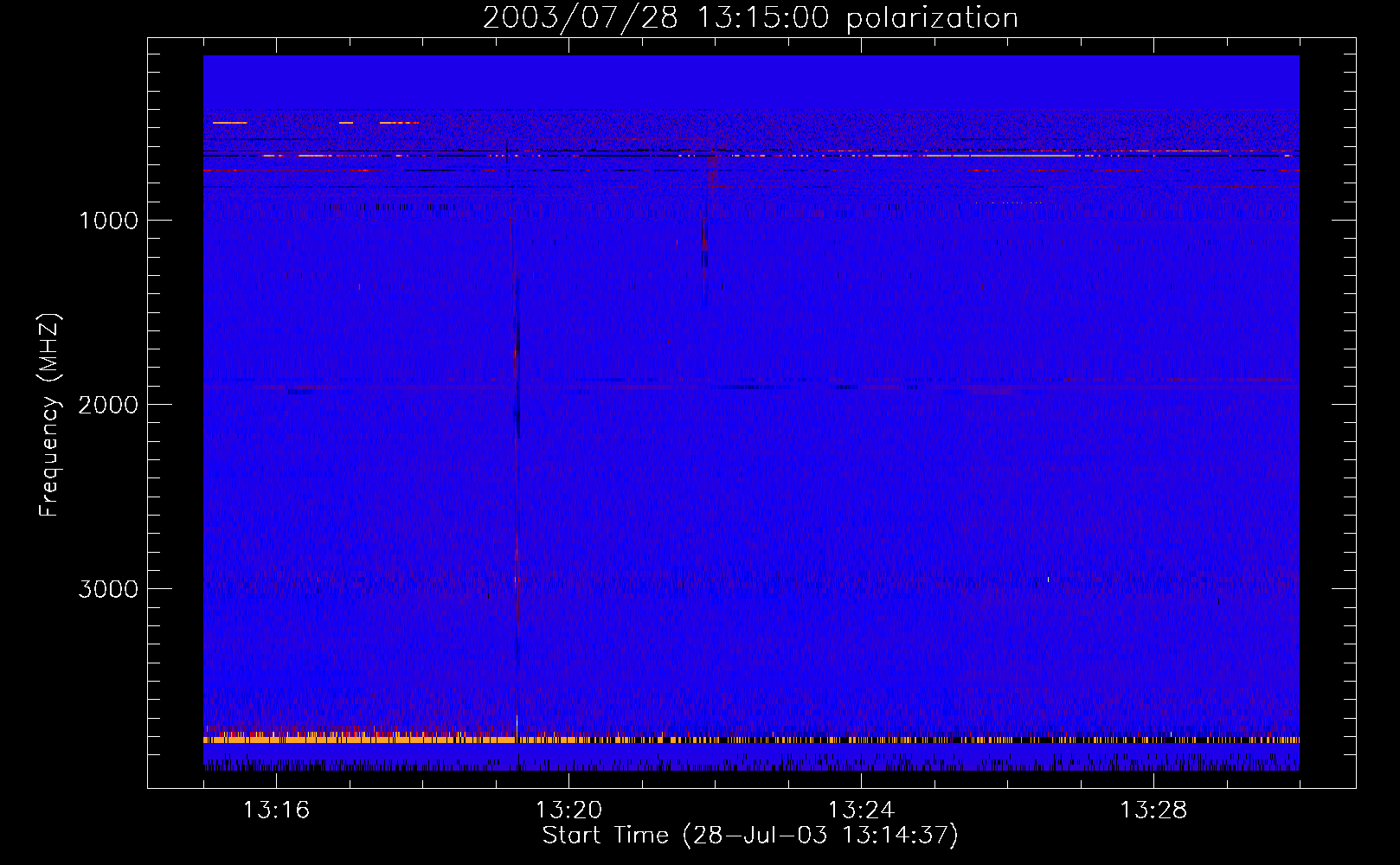Click the "2000" frequency tick label

[108, 405]
